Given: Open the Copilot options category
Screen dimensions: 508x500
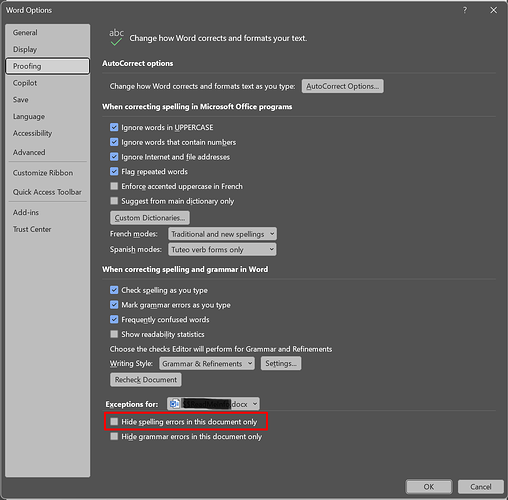Looking at the screenshot, I should [47, 83].
